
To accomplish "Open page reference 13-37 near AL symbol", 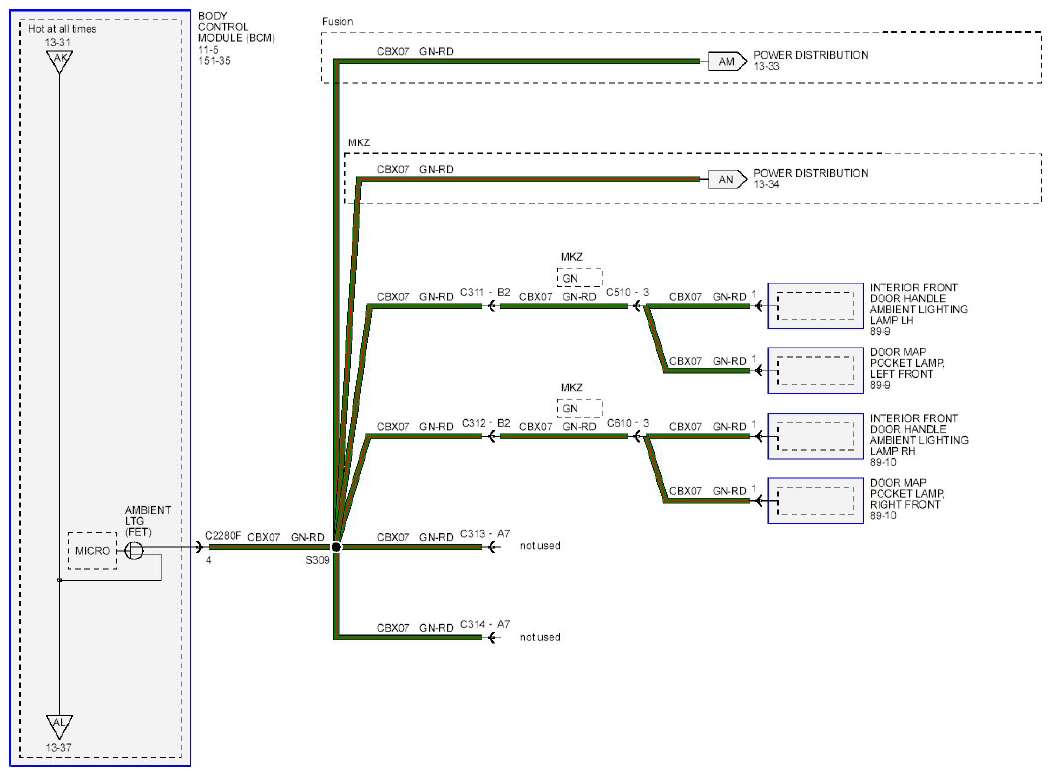I will tap(58, 747).
